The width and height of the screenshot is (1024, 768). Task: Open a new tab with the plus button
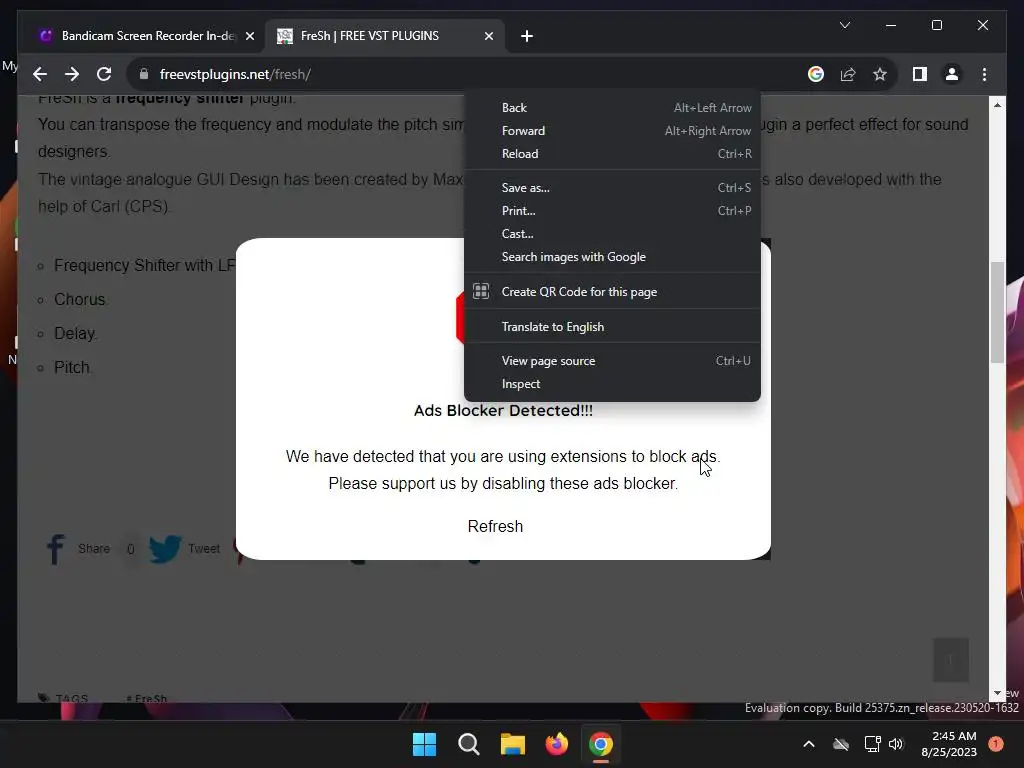coord(527,36)
